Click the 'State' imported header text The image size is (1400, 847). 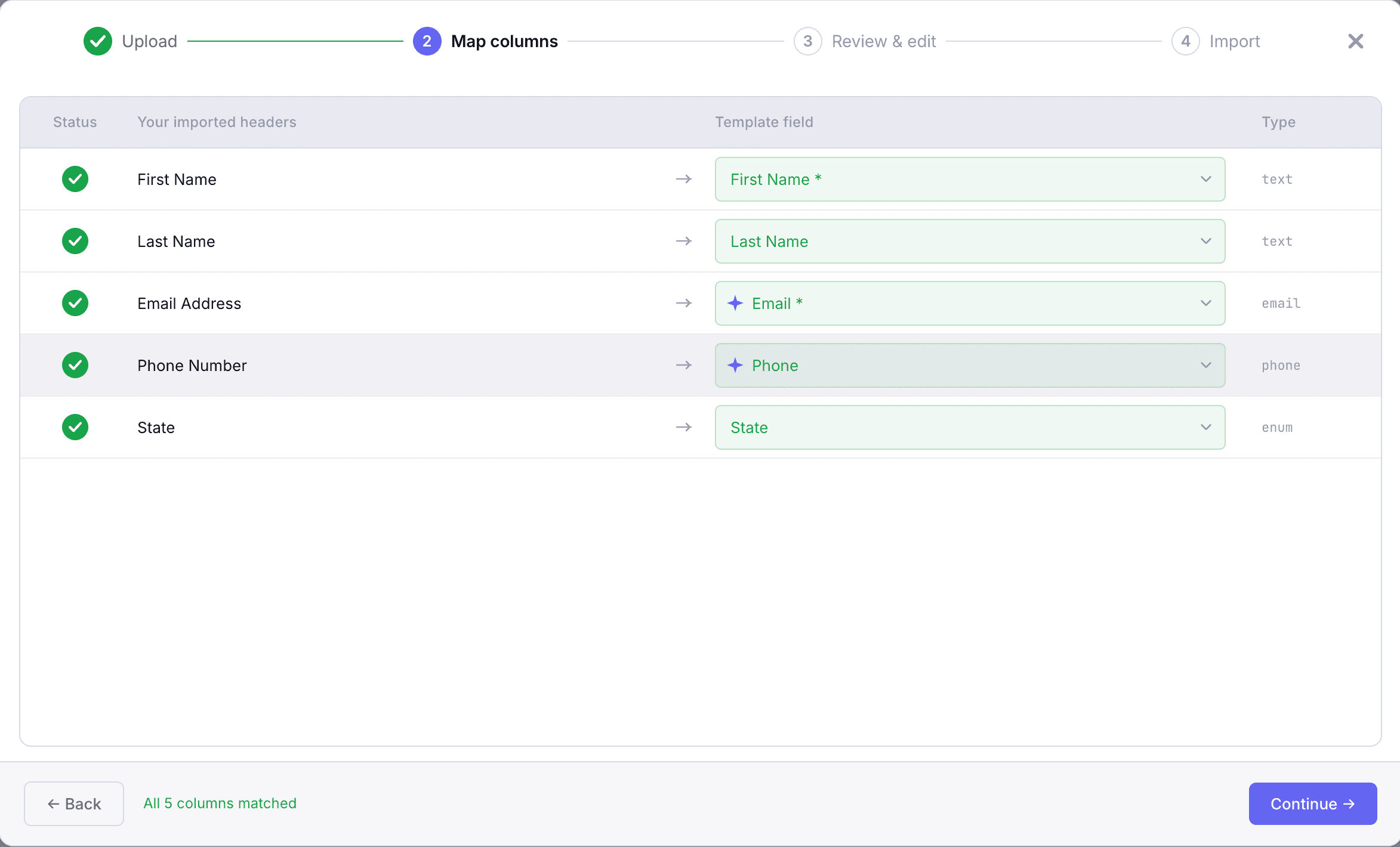coord(156,427)
